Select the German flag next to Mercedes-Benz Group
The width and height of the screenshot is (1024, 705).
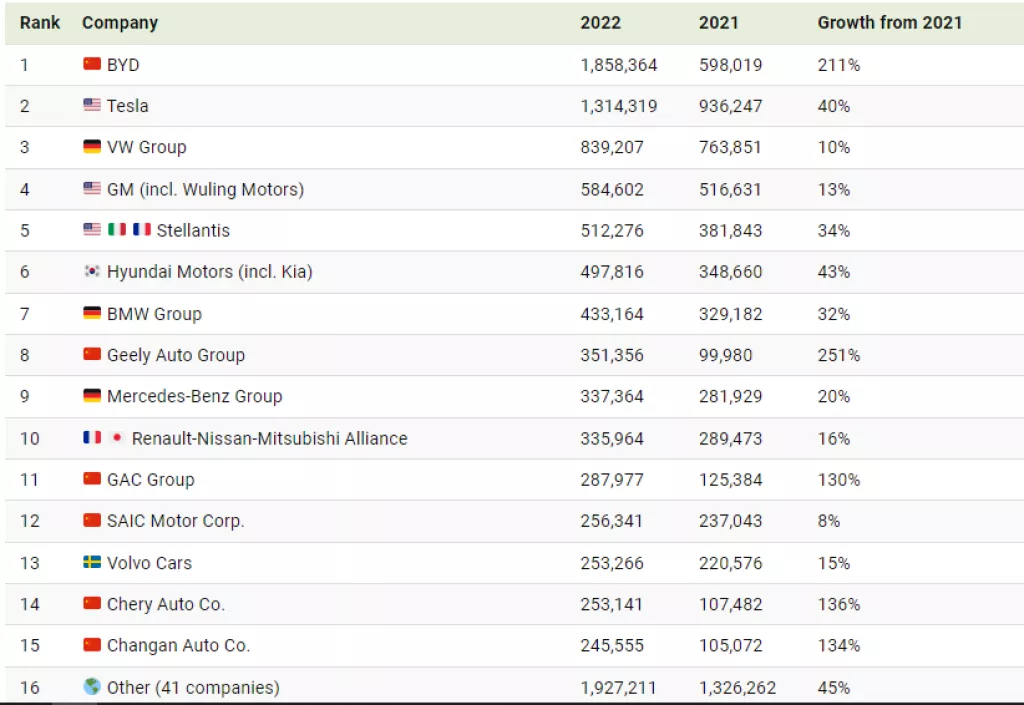(92, 396)
